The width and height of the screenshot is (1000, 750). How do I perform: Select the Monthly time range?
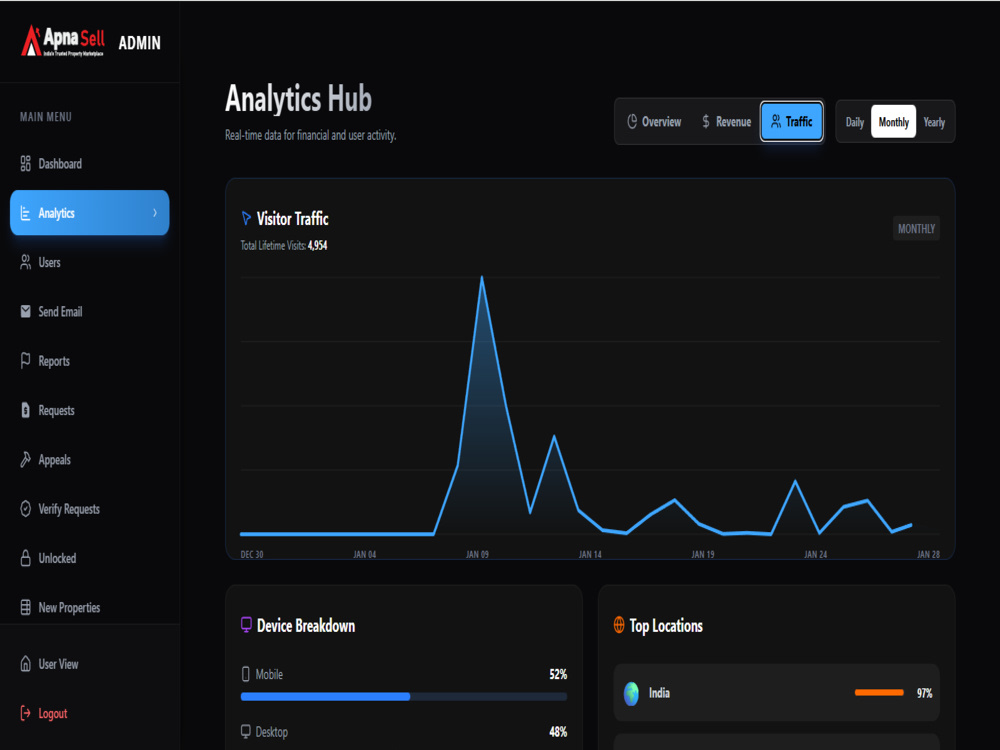click(893, 122)
